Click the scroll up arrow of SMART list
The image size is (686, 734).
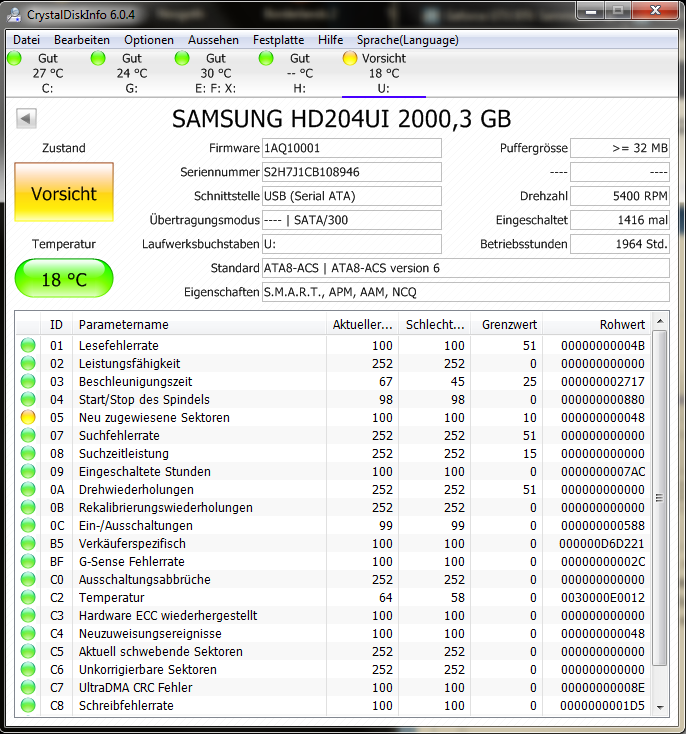tap(660, 321)
